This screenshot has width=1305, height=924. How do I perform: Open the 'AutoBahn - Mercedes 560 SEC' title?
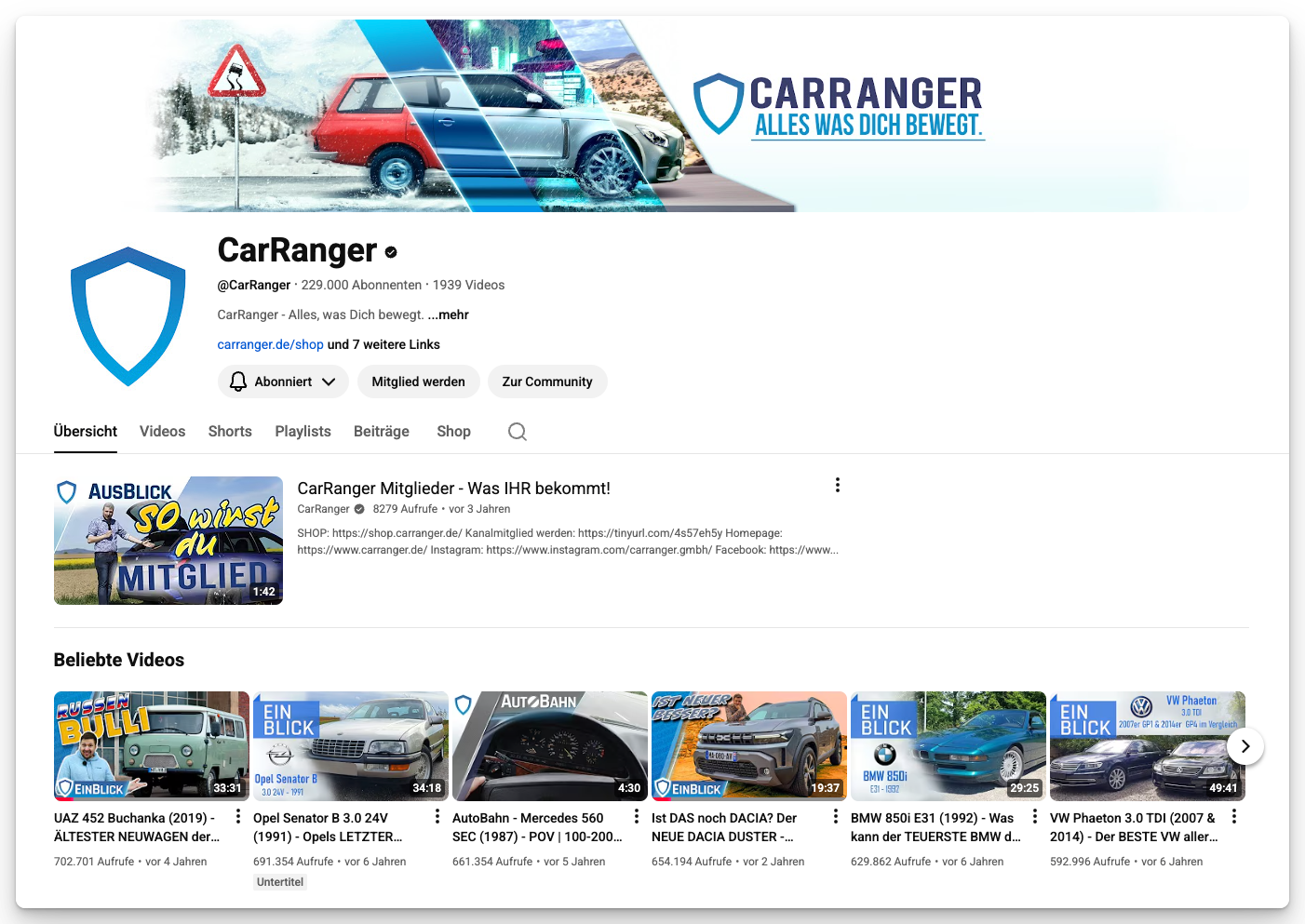point(537,827)
